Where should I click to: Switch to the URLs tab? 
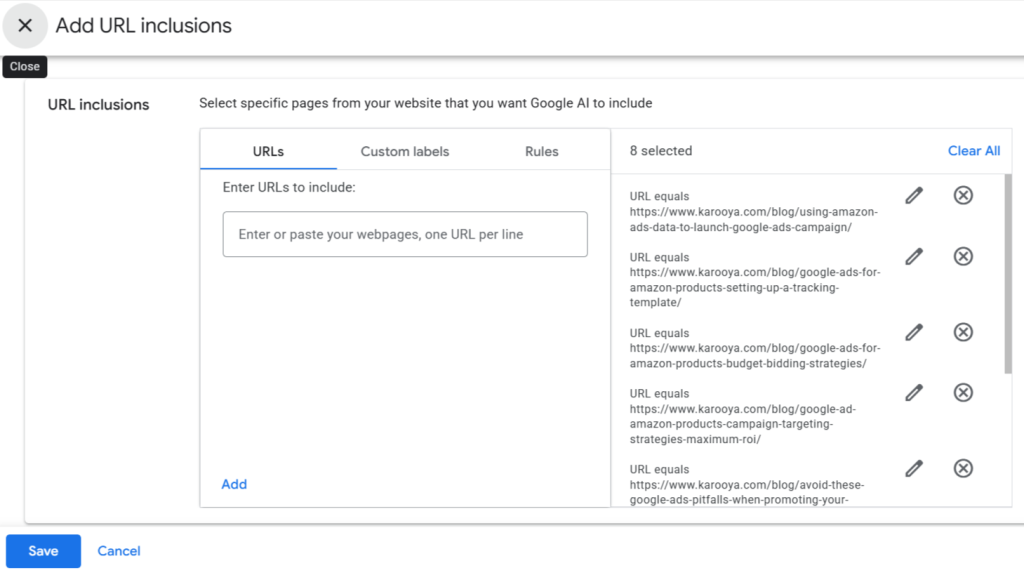tap(268, 151)
